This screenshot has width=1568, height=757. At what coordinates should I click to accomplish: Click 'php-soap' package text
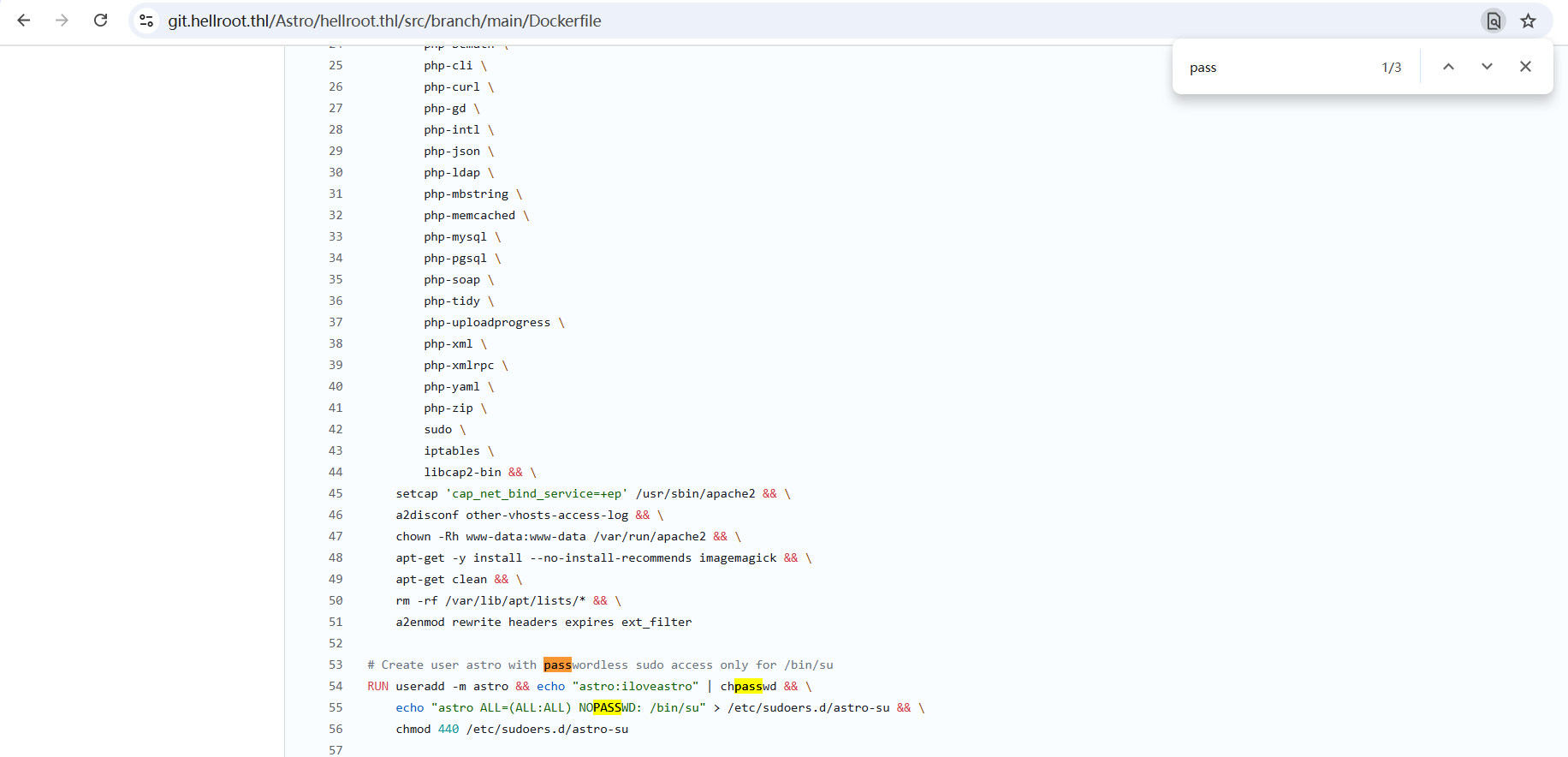click(452, 279)
